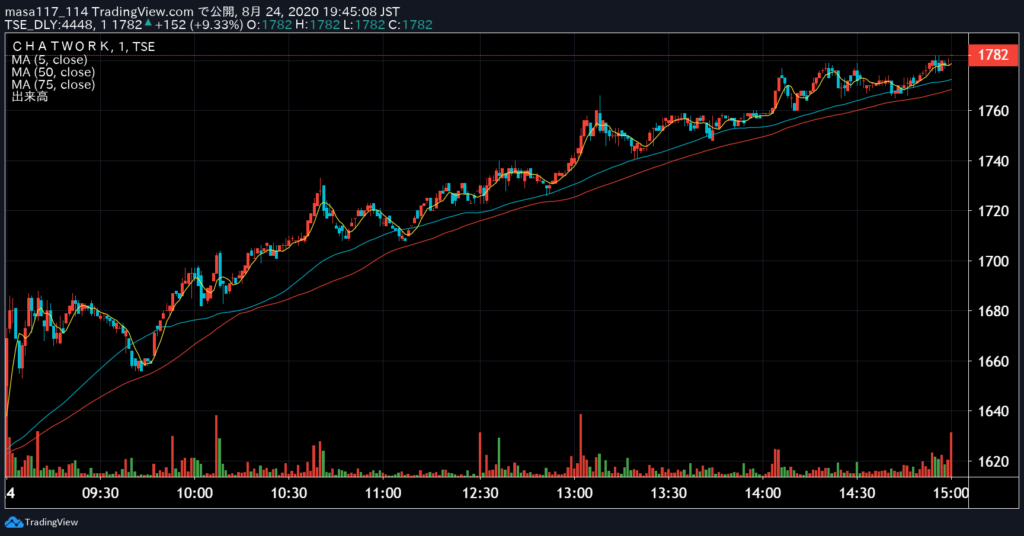Screen dimensions: 1024x536
Task: Click the TradingView cloud logo icon
Action: (14, 522)
